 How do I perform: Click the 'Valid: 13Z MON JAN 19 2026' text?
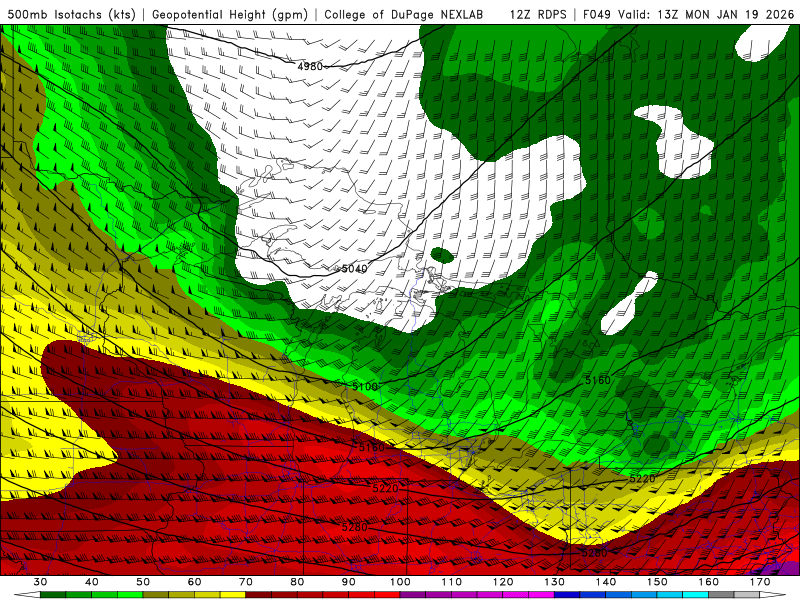(707, 14)
